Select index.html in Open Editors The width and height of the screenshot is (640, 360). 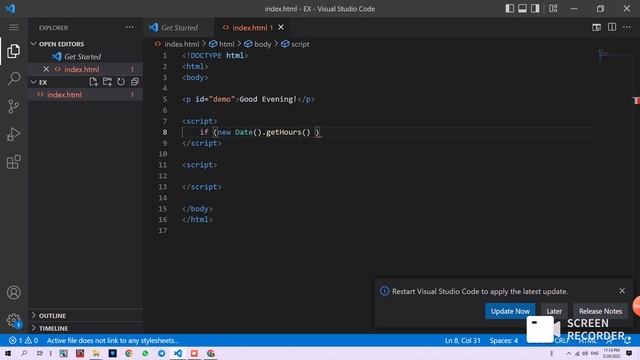(x=86, y=69)
